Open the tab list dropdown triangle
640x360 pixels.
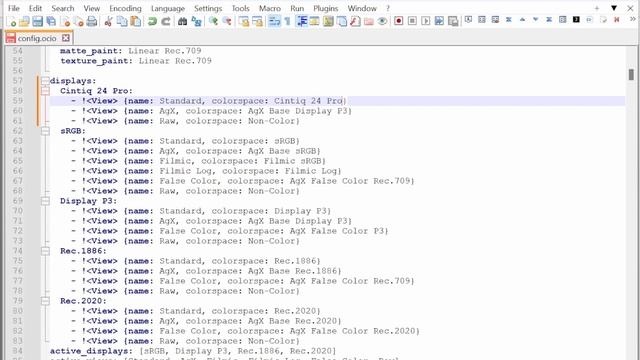click(613, 8)
